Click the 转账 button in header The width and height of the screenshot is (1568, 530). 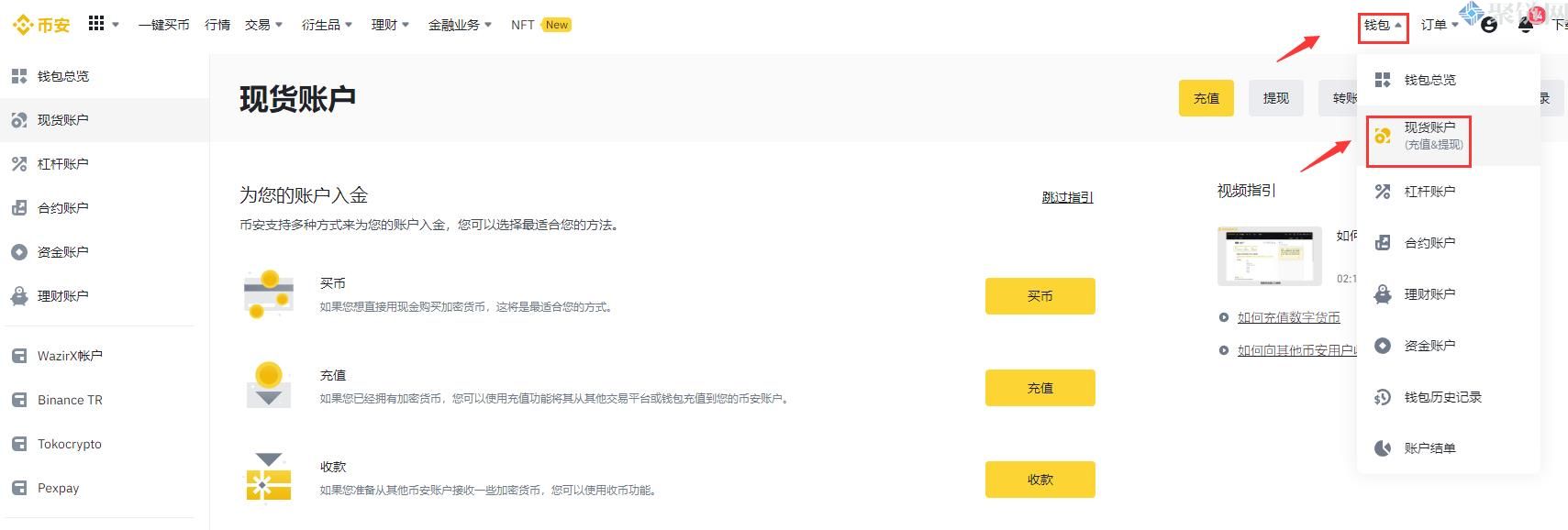(x=1340, y=98)
